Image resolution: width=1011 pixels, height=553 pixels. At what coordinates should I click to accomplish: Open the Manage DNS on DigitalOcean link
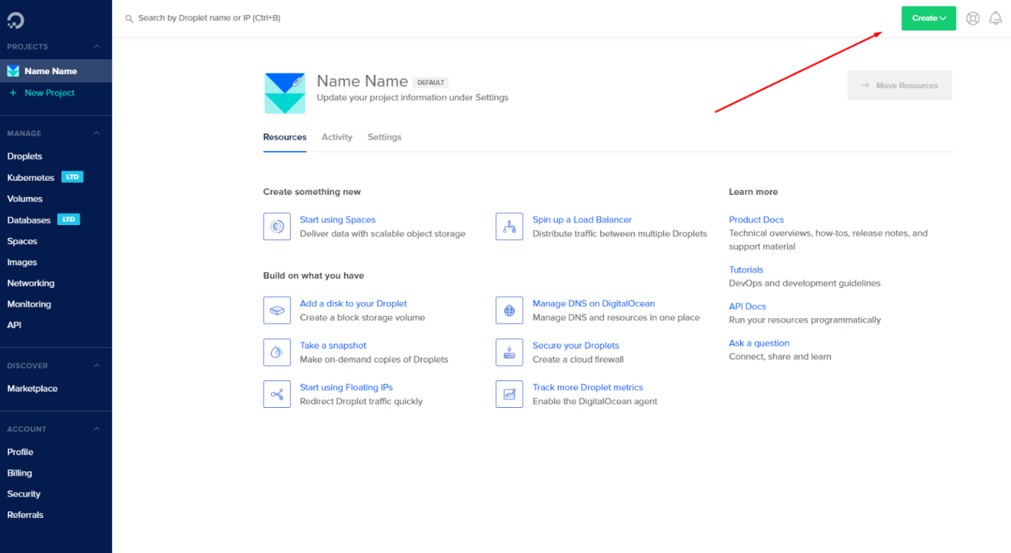pyautogui.click(x=593, y=304)
